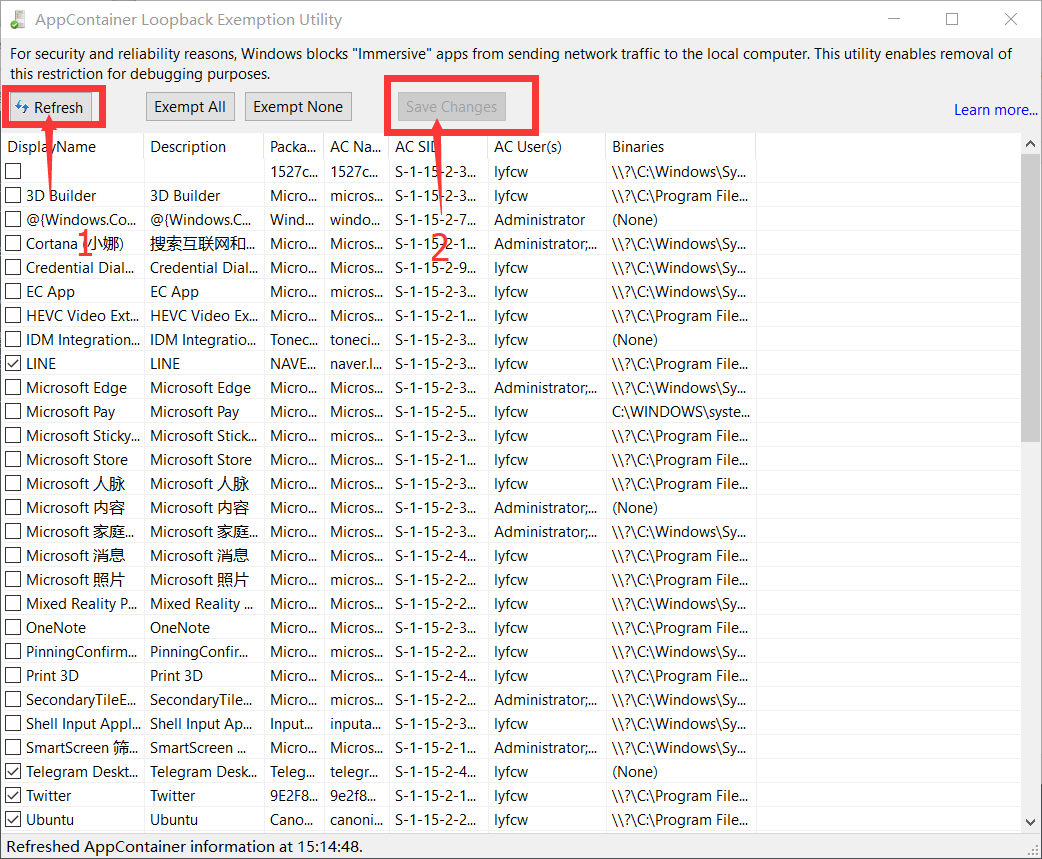Click Input... package cell for Shell Input

[291, 723]
